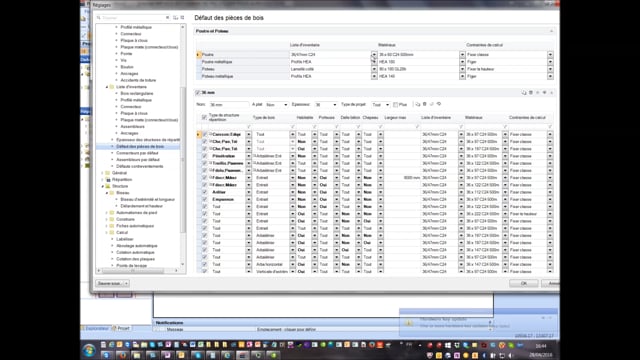Click the Sauver sous button
640x360 pixels.
[x=109, y=283]
